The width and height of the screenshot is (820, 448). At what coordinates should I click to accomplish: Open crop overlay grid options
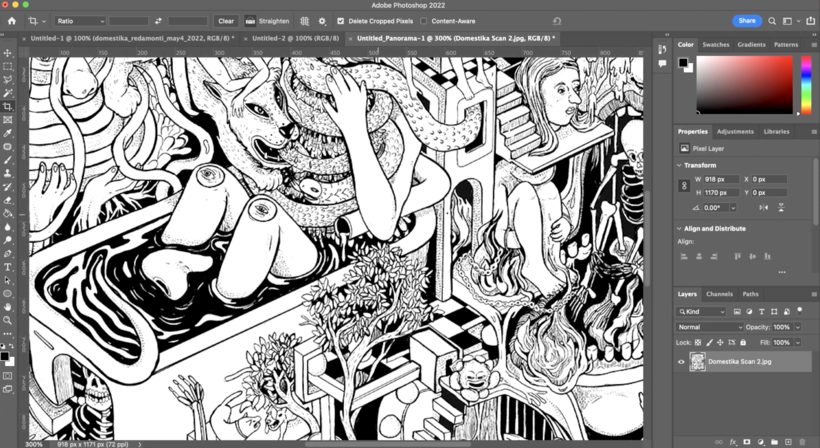305,21
